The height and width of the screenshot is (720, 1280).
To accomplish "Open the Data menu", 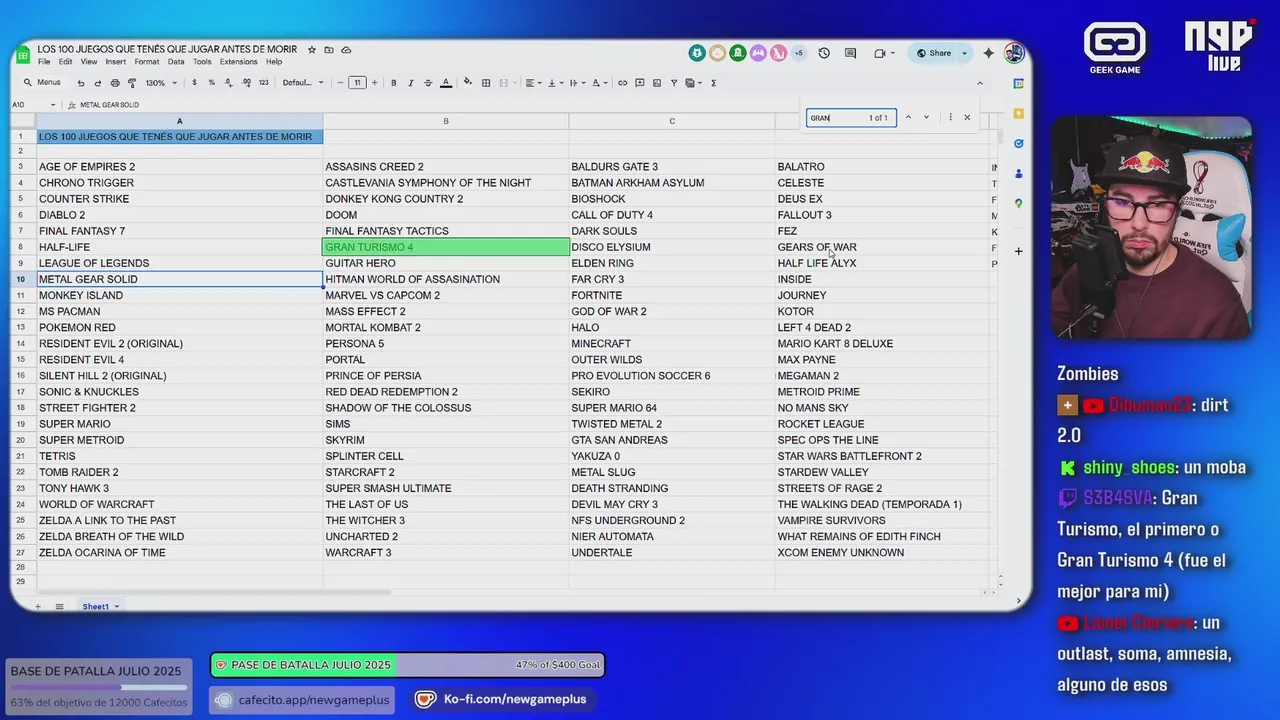I will pos(176,62).
